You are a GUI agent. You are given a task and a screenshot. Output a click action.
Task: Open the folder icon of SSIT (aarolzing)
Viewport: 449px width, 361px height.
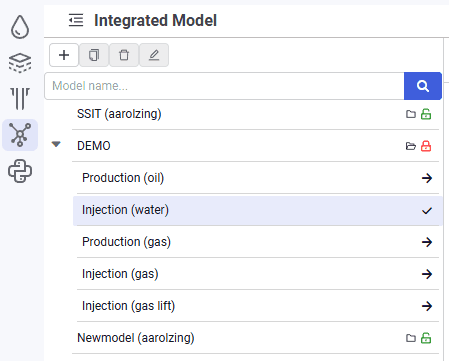coord(411,114)
